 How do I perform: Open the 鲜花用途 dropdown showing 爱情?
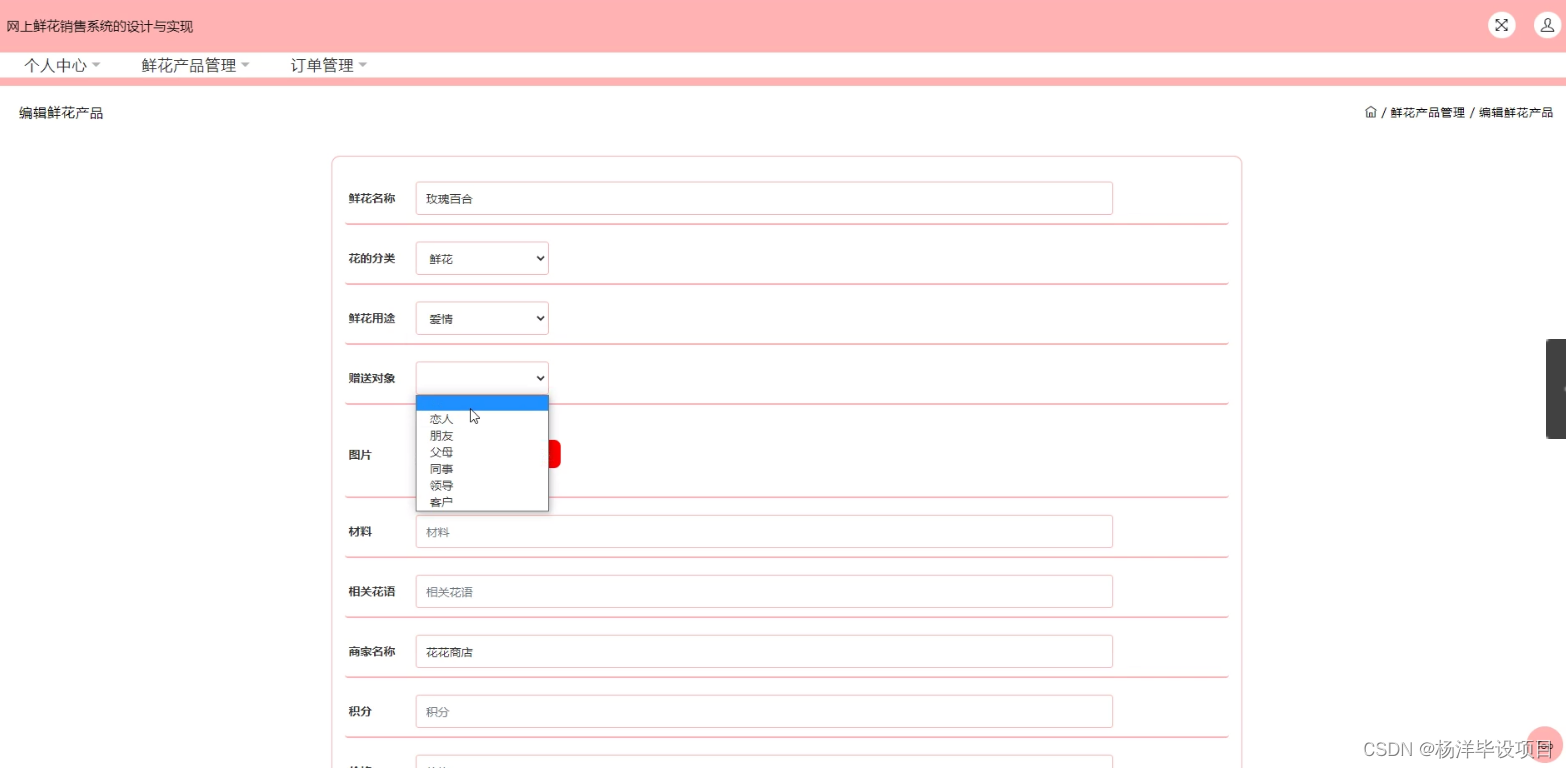click(481, 318)
